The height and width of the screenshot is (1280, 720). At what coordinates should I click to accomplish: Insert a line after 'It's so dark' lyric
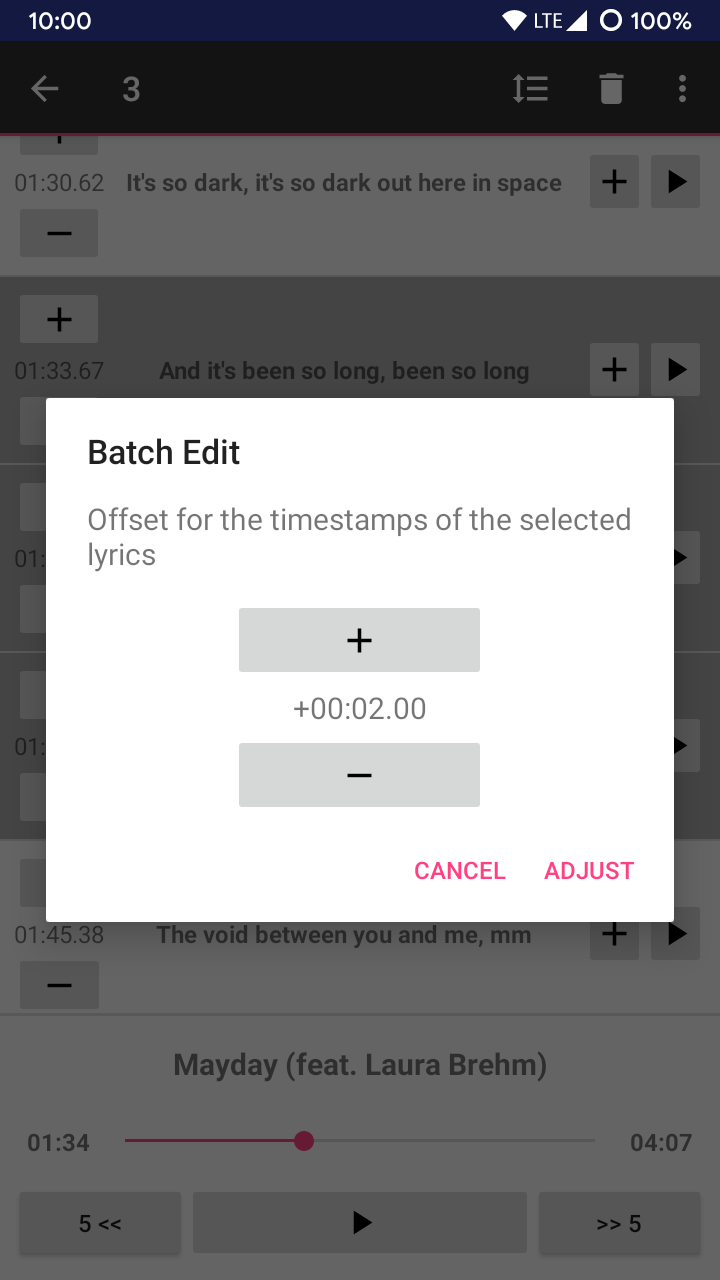point(614,182)
